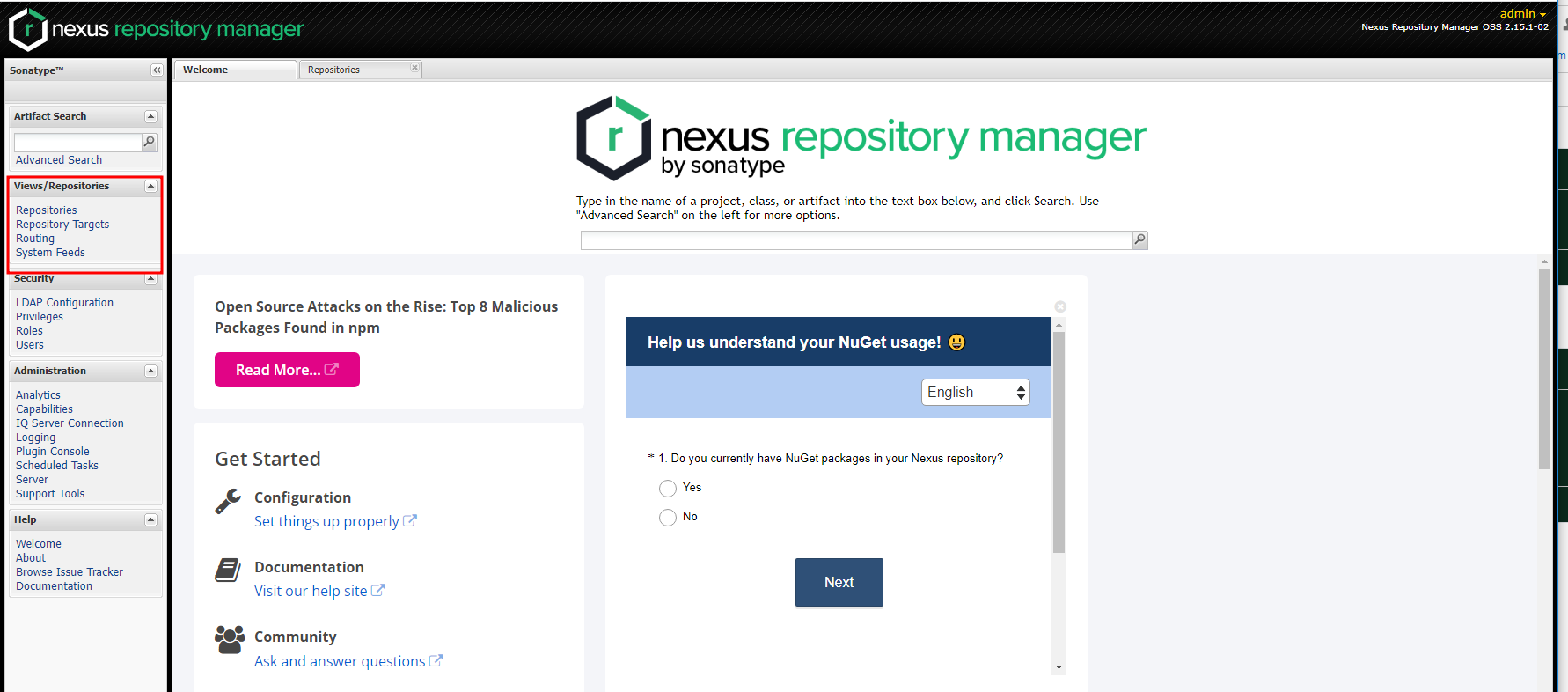This screenshot has width=1568, height=692.
Task: Open LDAP Configuration
Action: click(x=64, y=303)
